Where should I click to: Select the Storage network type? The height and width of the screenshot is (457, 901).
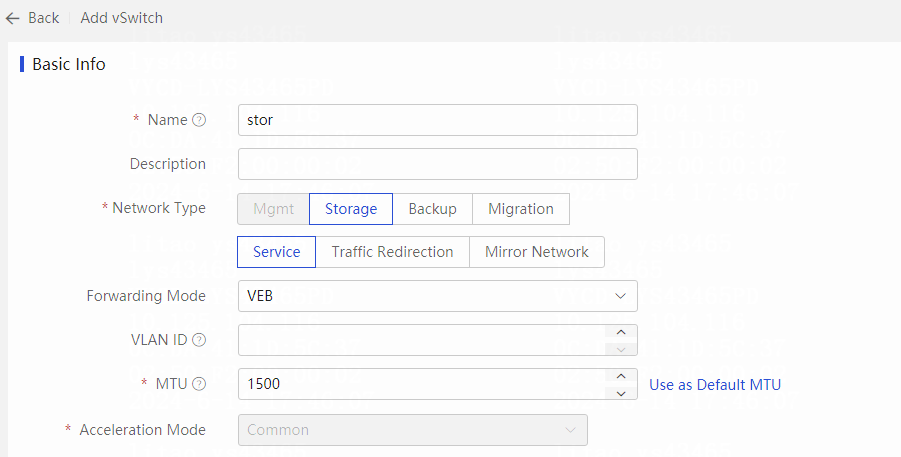[x=351, y=209]
